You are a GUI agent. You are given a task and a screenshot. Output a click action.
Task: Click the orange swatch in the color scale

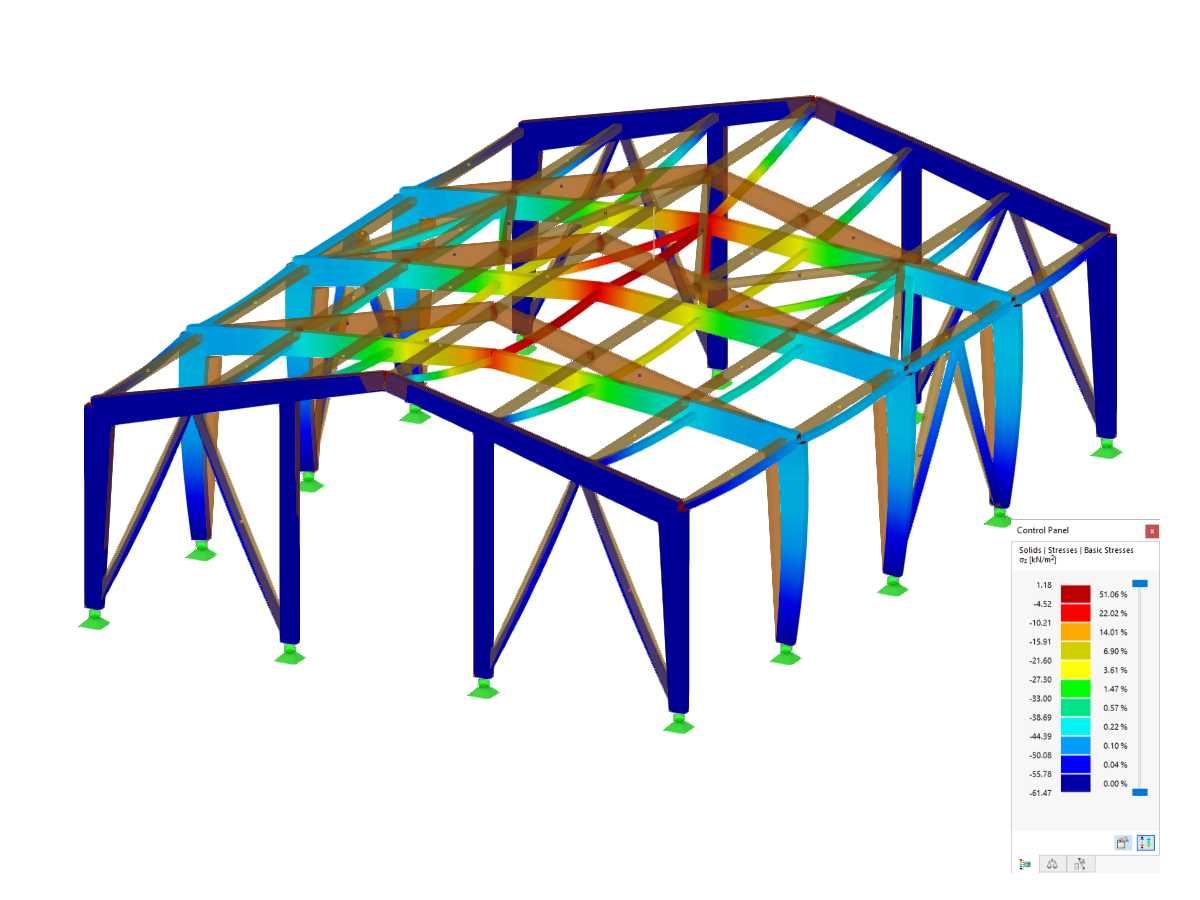pyautogui.click(x=1075, y=632)
